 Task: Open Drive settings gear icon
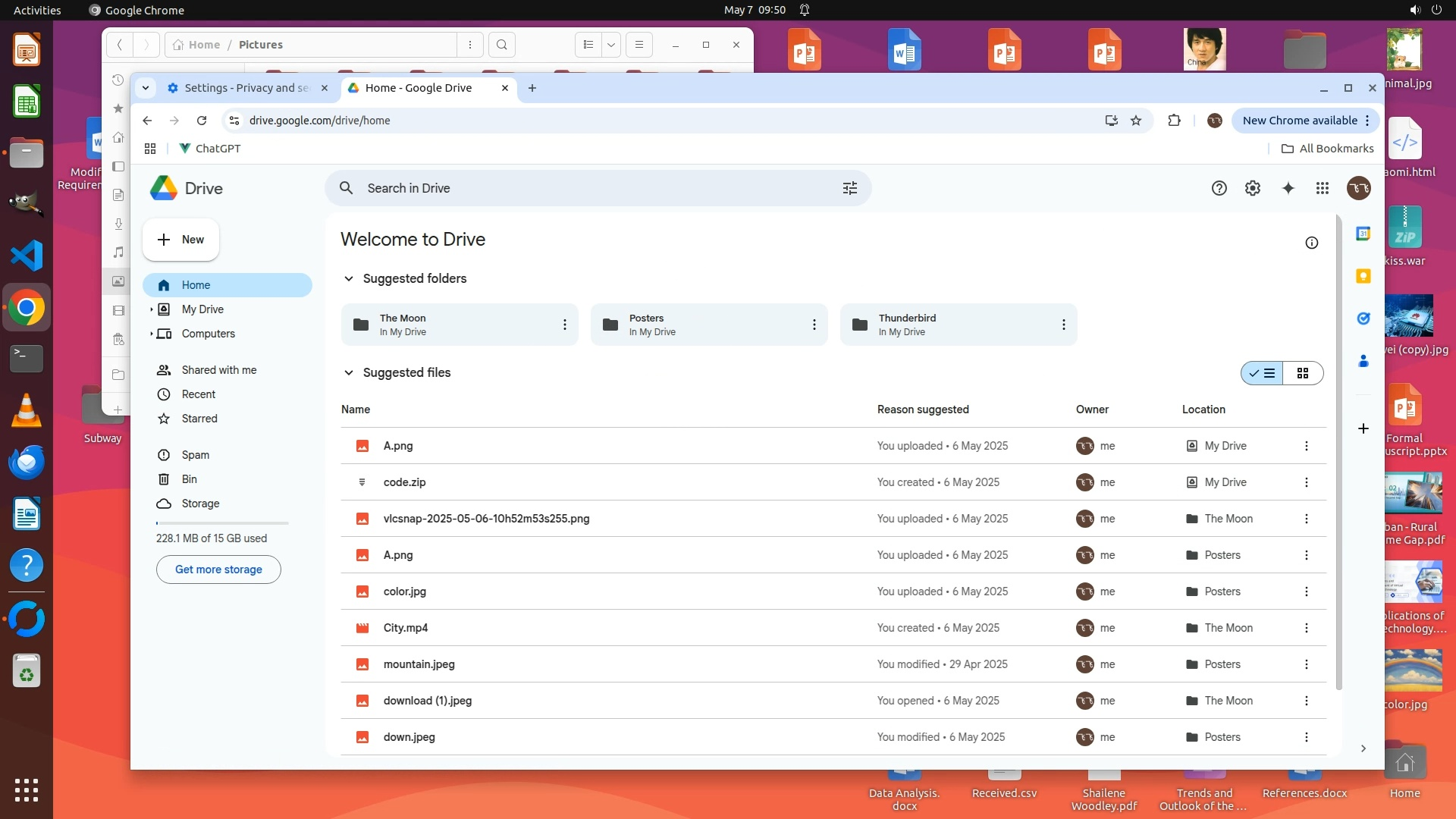click(1253, 188)
